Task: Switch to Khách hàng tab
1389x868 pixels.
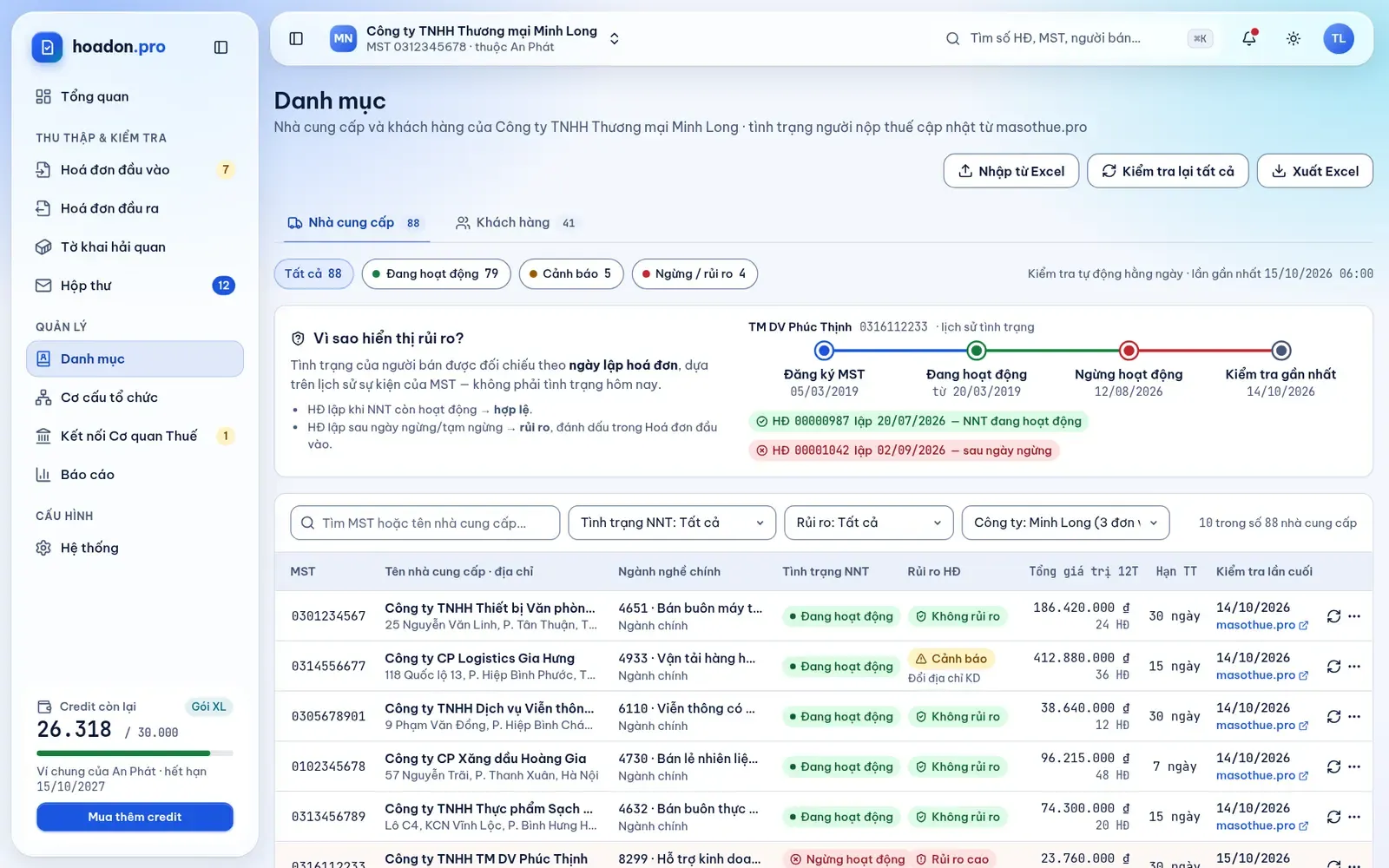Action: coord(516,223)
